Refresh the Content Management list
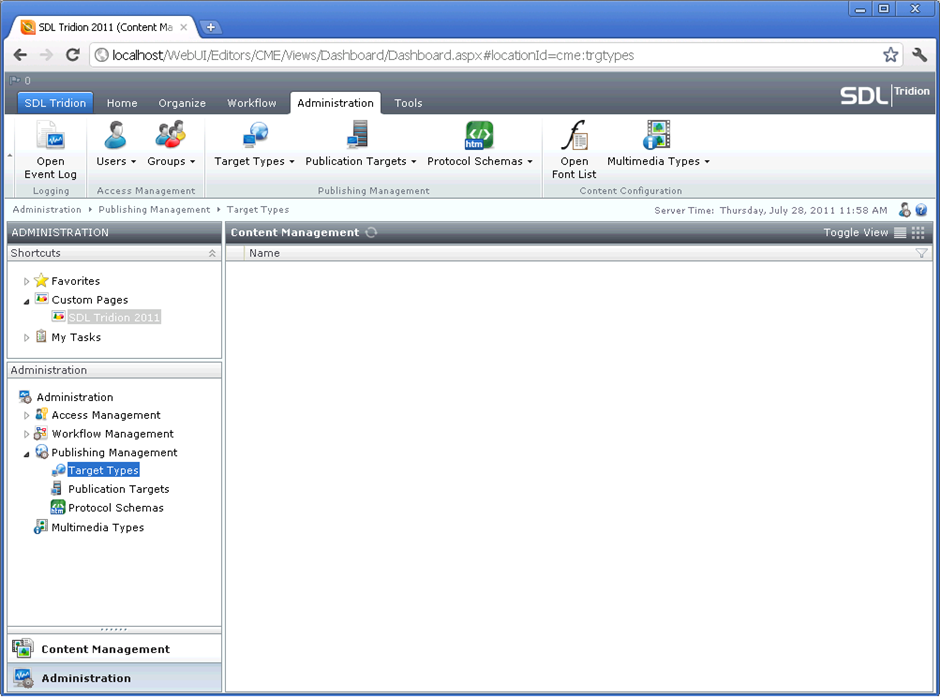940x697 pixels. click(371, 233)
